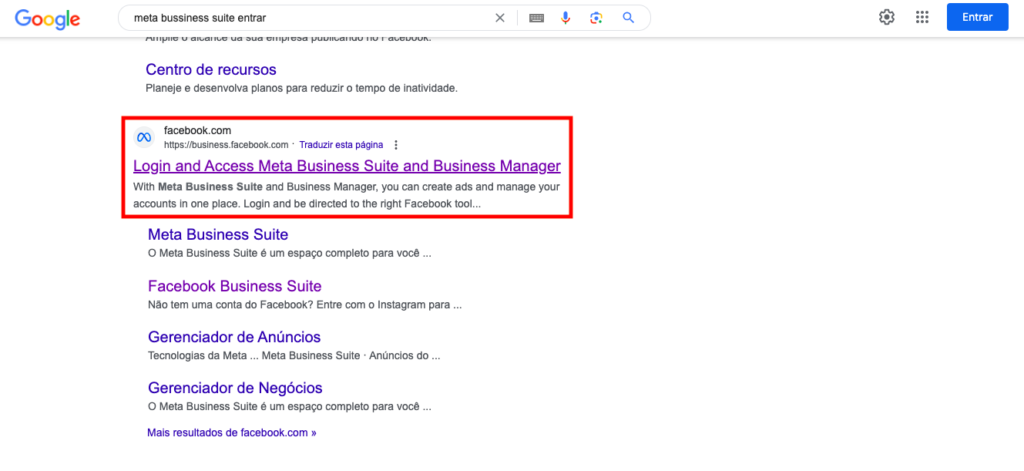Start voice search with microphone icon

coord(566,18)
